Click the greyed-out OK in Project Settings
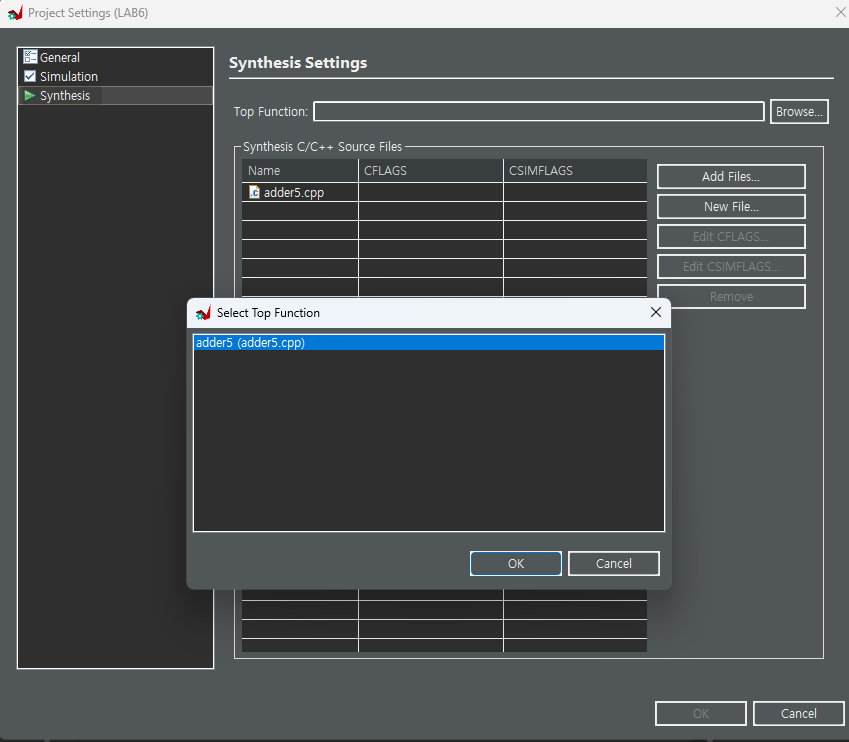The image size is (849, 742). tap(701, 713)
